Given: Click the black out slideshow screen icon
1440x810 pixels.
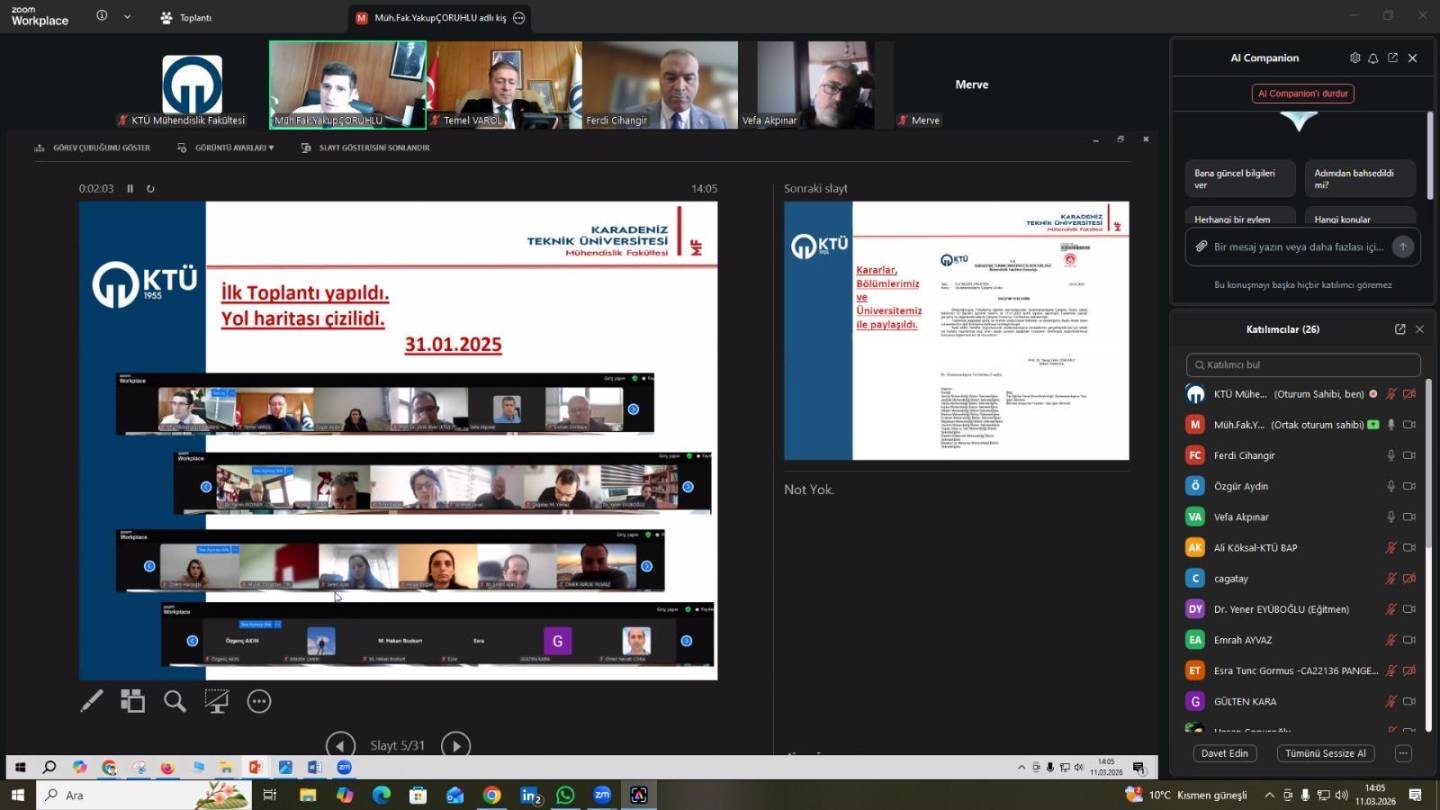Looking at the screenshot, I should pos(216,702).
